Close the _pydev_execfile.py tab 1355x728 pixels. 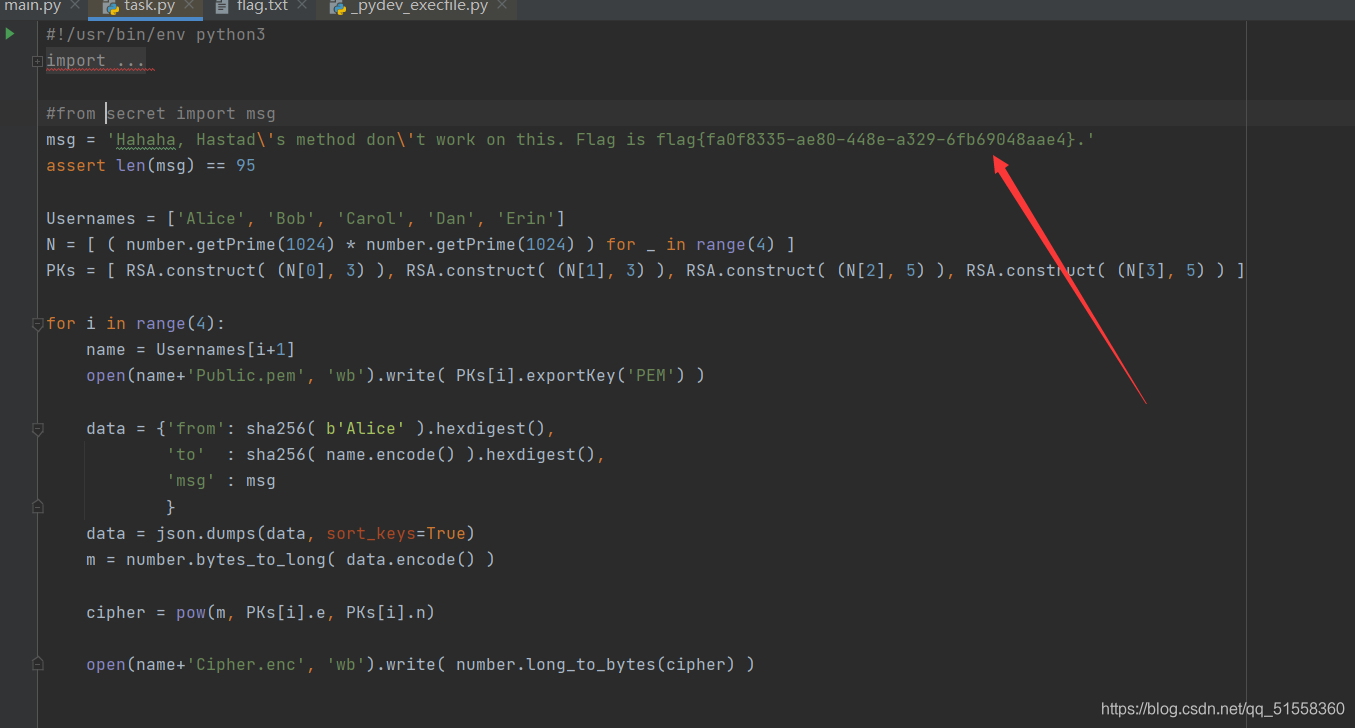point(502,6)
